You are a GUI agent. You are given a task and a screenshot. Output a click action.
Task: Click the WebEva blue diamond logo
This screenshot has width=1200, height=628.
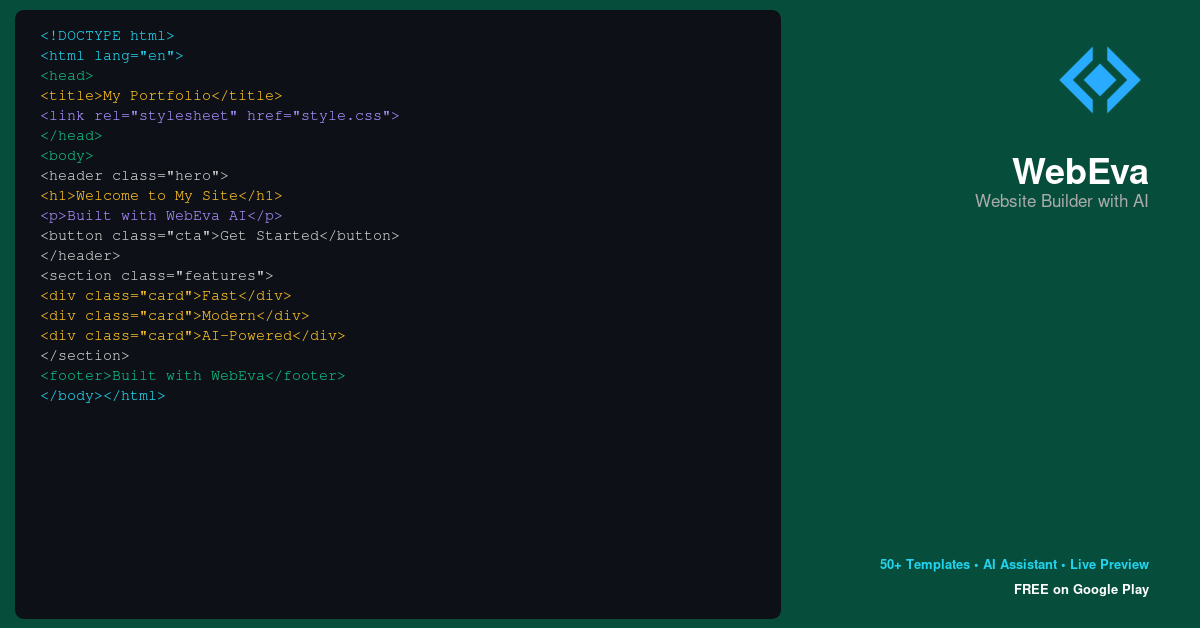[x=1100, y=80]
